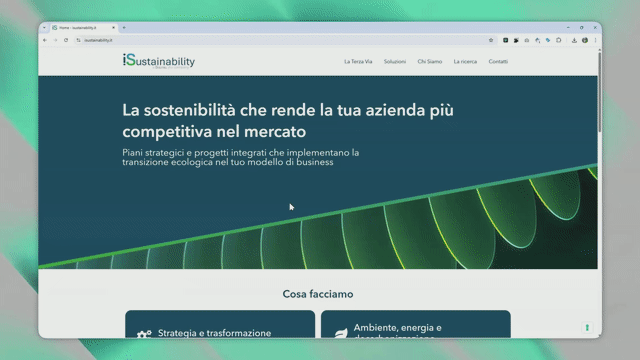Click the green back-to-top arrow button
Screen dimensions: 640x360
click(x=587, y=327)
